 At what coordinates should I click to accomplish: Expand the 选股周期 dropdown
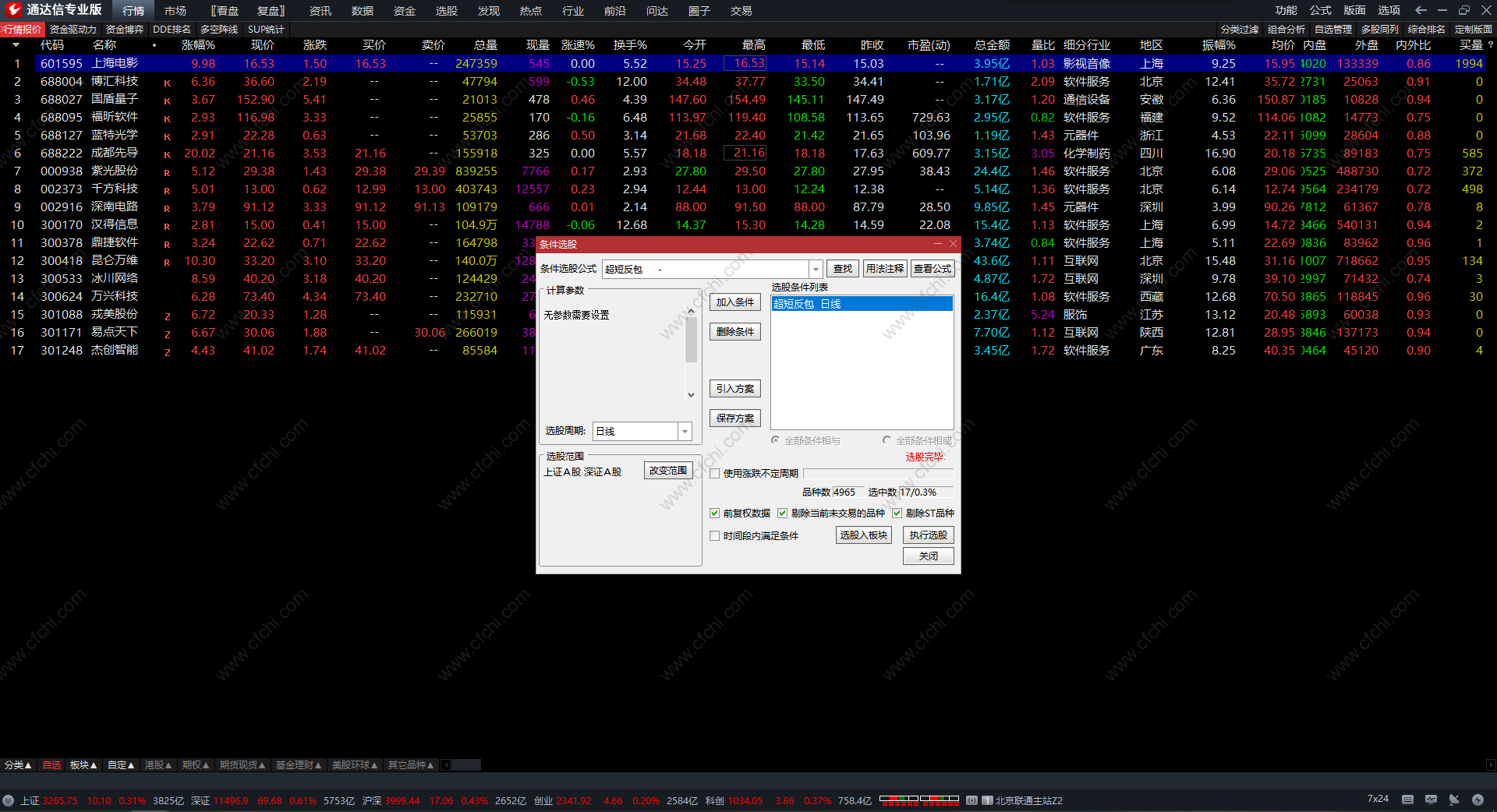pos(685,431)
